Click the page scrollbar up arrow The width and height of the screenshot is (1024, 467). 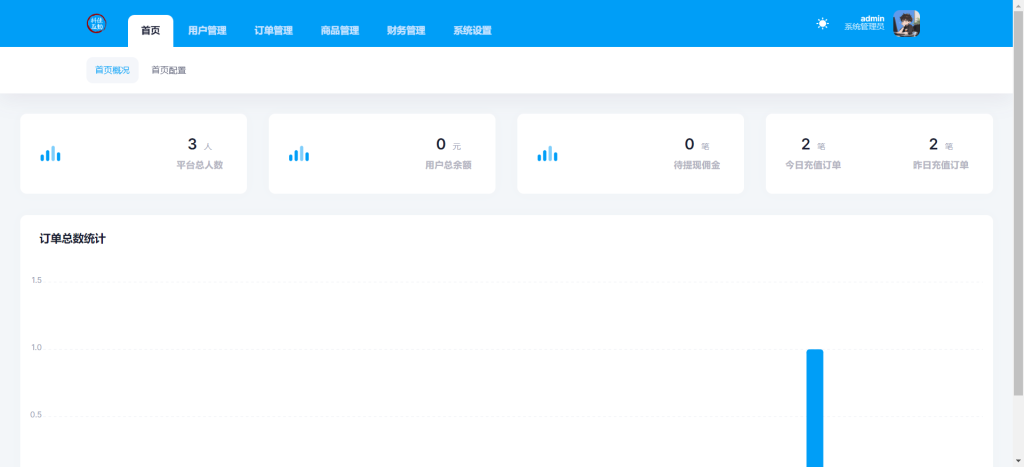pyautogui.click(x=1018, y=5)
